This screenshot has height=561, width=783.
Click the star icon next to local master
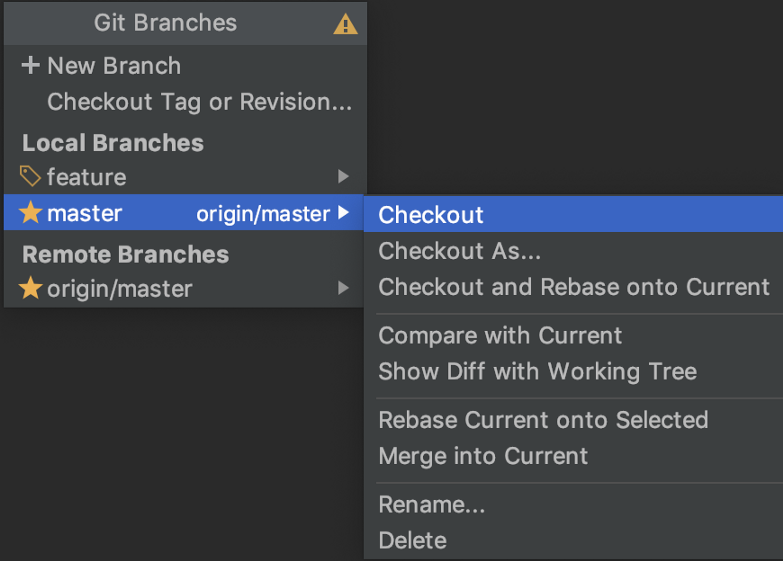(x=31, y=213)
